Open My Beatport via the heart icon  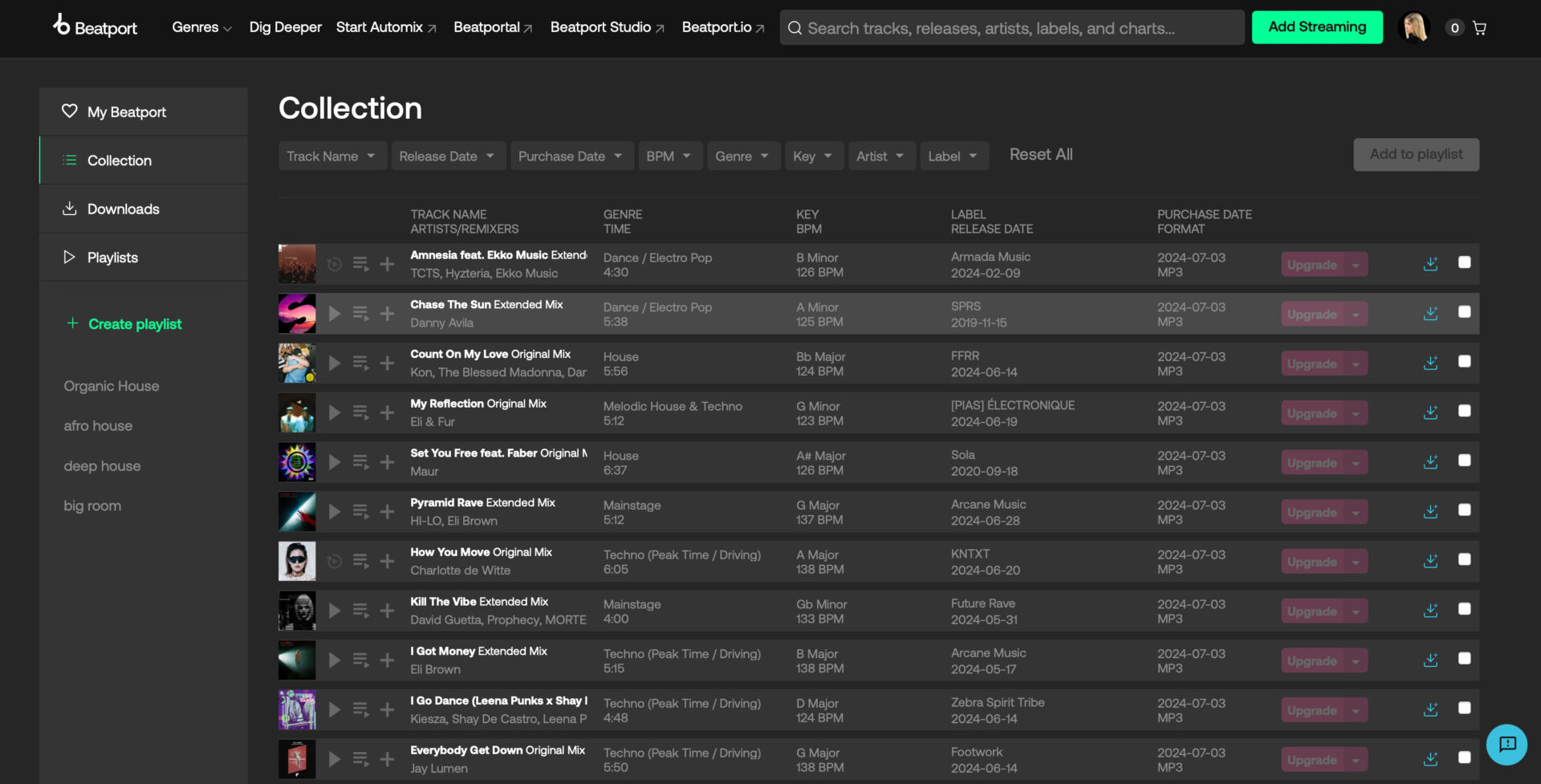(x=70, y=112)
